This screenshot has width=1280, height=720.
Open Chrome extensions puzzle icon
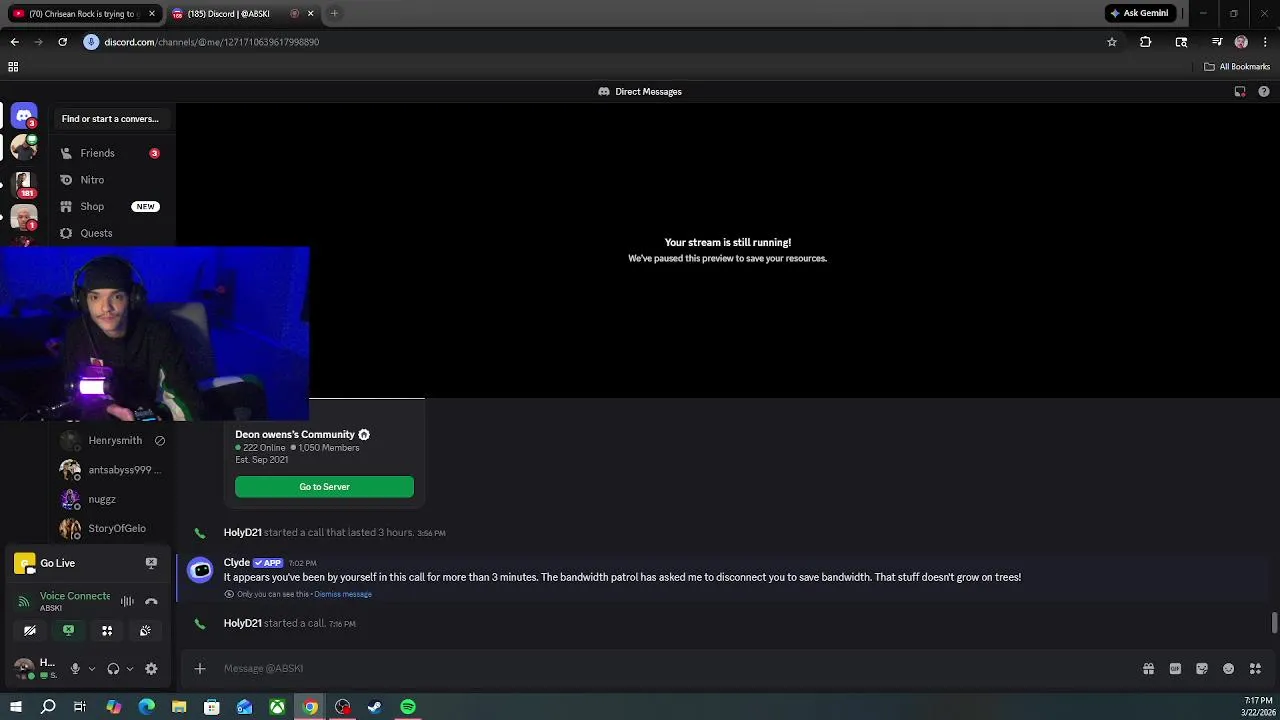(x=1145, y=42)
